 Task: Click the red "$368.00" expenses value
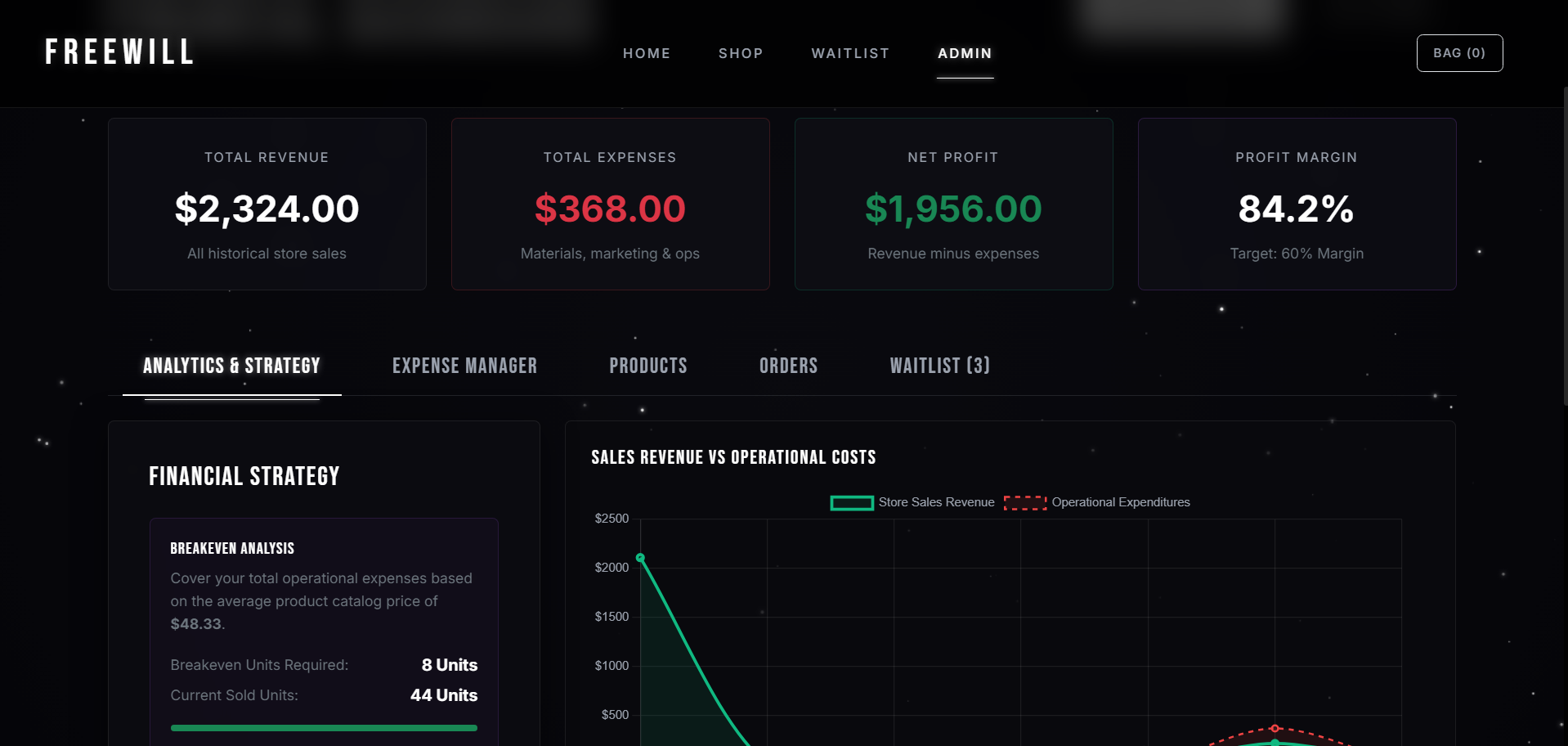click(610, 209)
